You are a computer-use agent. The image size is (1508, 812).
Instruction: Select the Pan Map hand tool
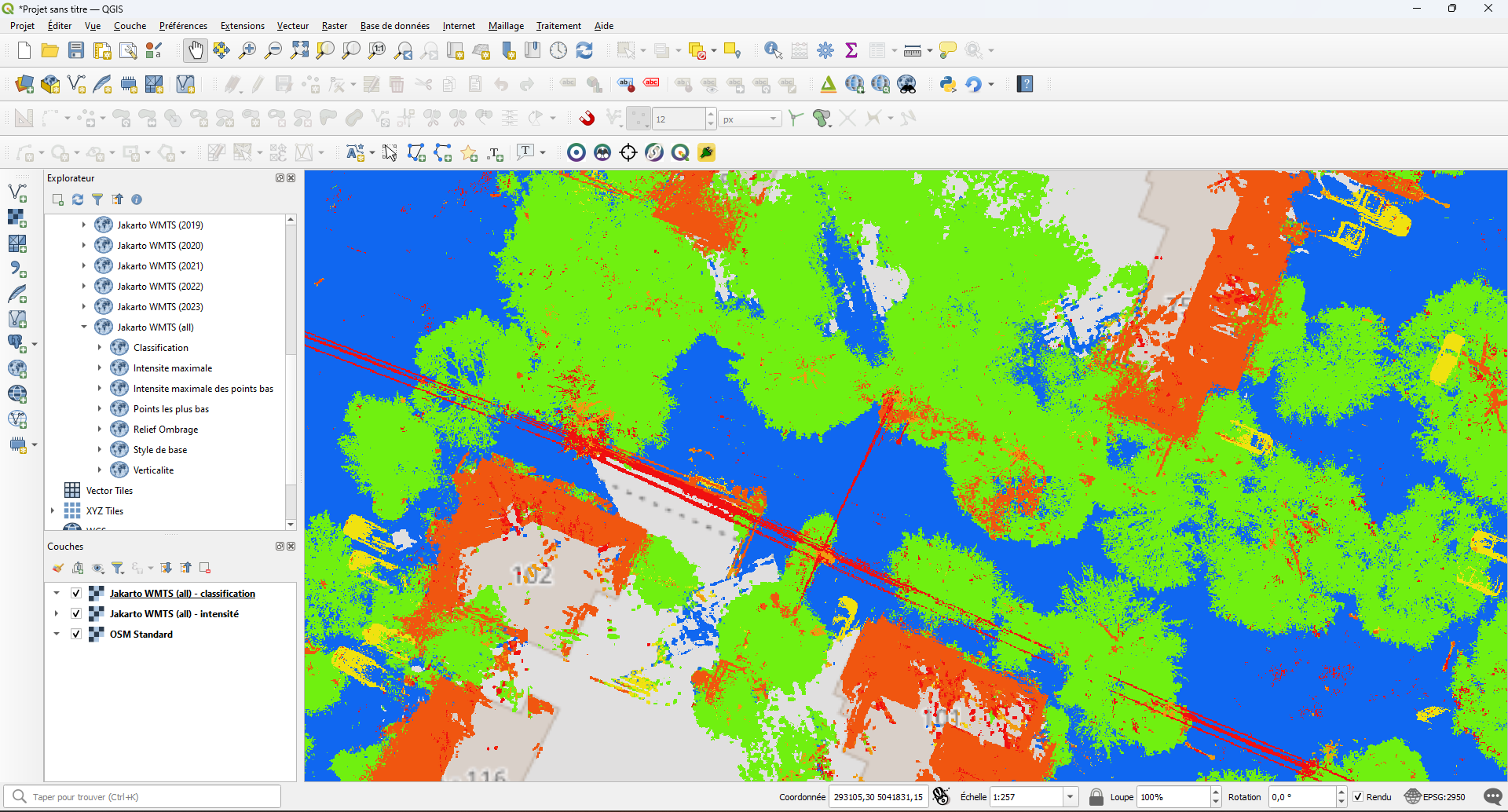tap(195, 51)
